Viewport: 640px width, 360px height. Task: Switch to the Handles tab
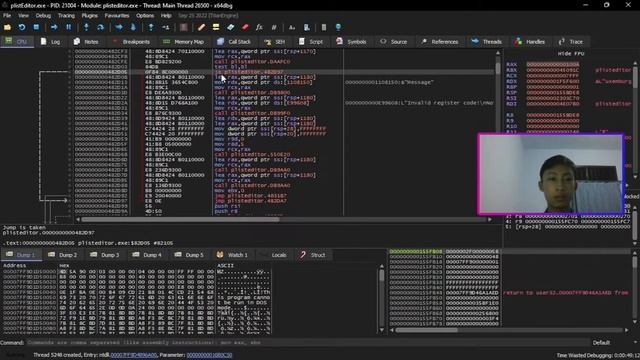530,42
